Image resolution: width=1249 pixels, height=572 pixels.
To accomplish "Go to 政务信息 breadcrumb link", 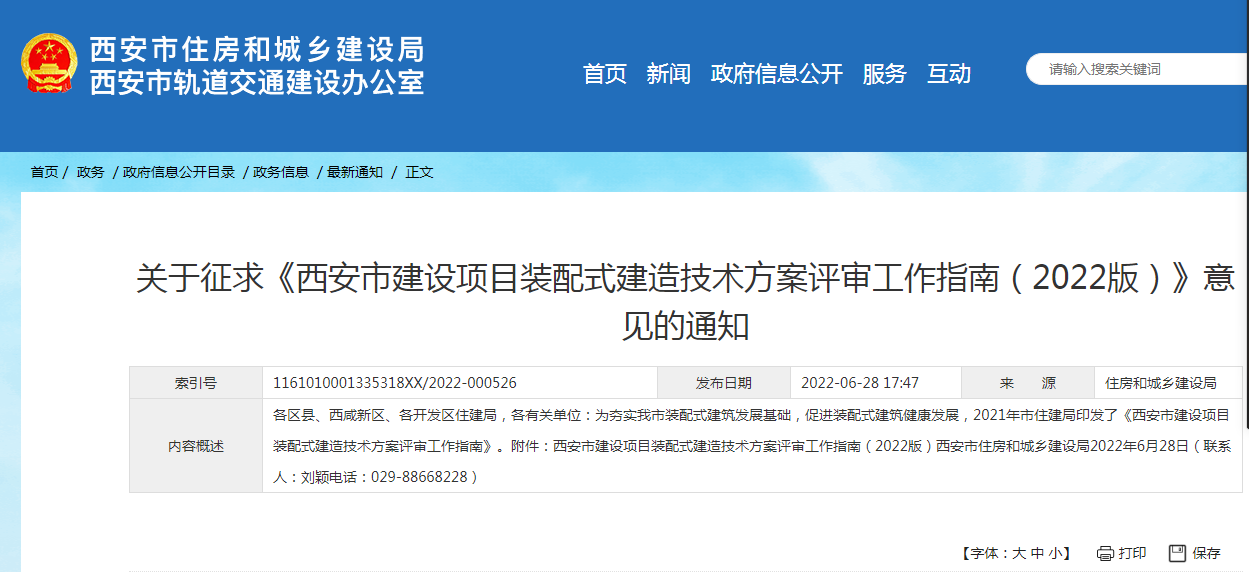I will click(x=281, y=172).
